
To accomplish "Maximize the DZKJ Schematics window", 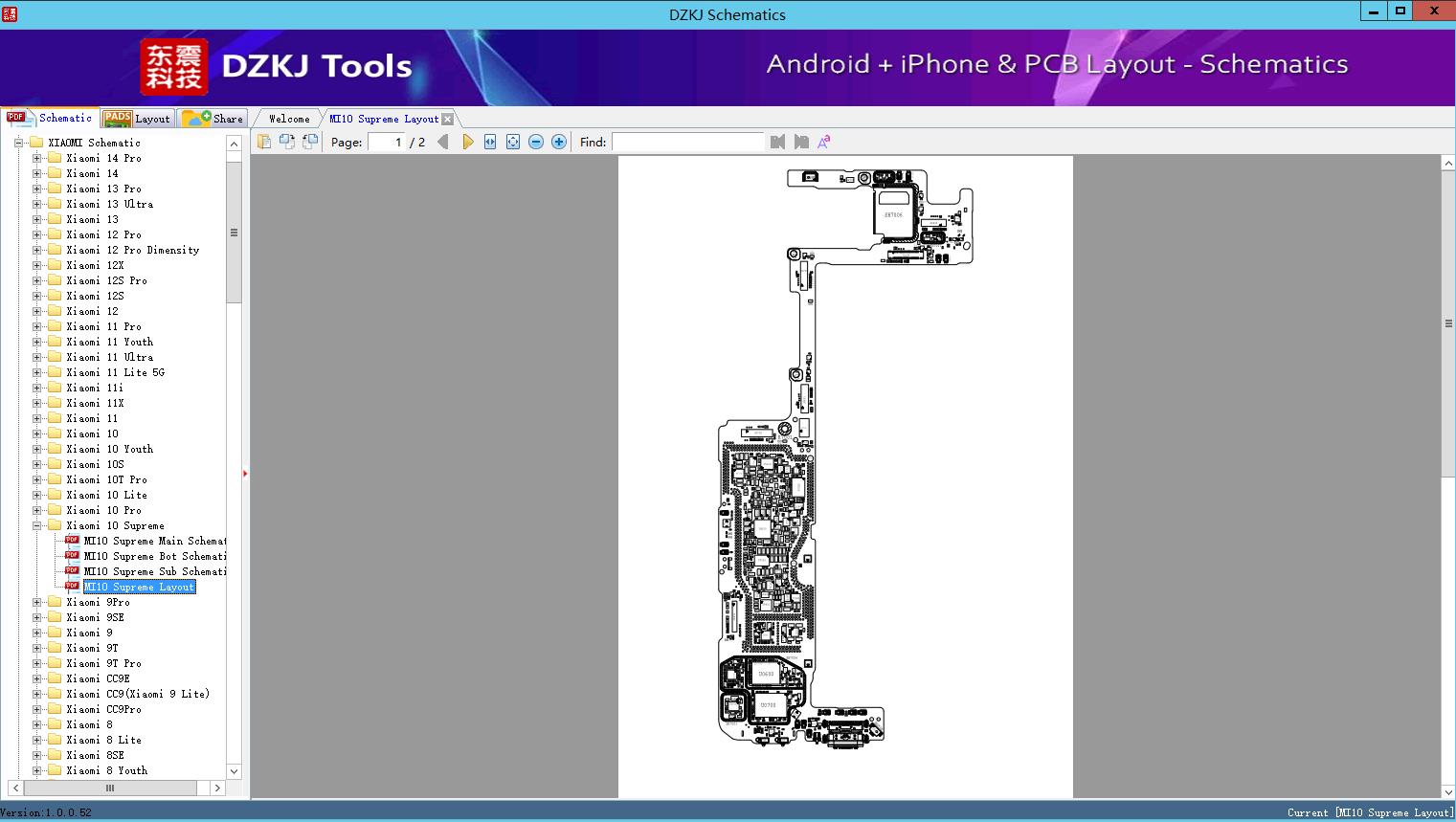I will [x=1400, y=11].
